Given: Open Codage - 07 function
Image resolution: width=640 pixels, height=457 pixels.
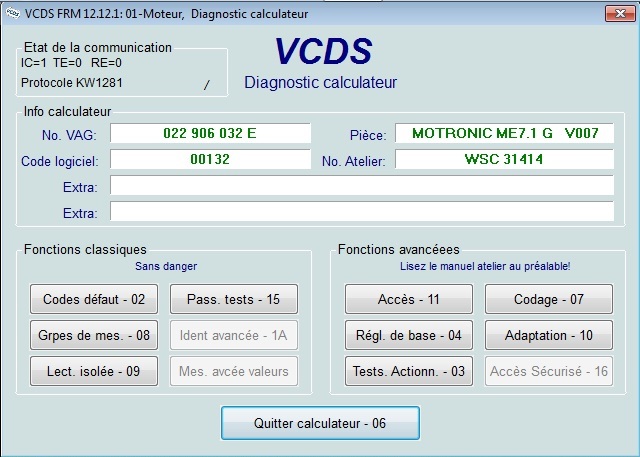Looking at the screenshot, I should 549,299.
